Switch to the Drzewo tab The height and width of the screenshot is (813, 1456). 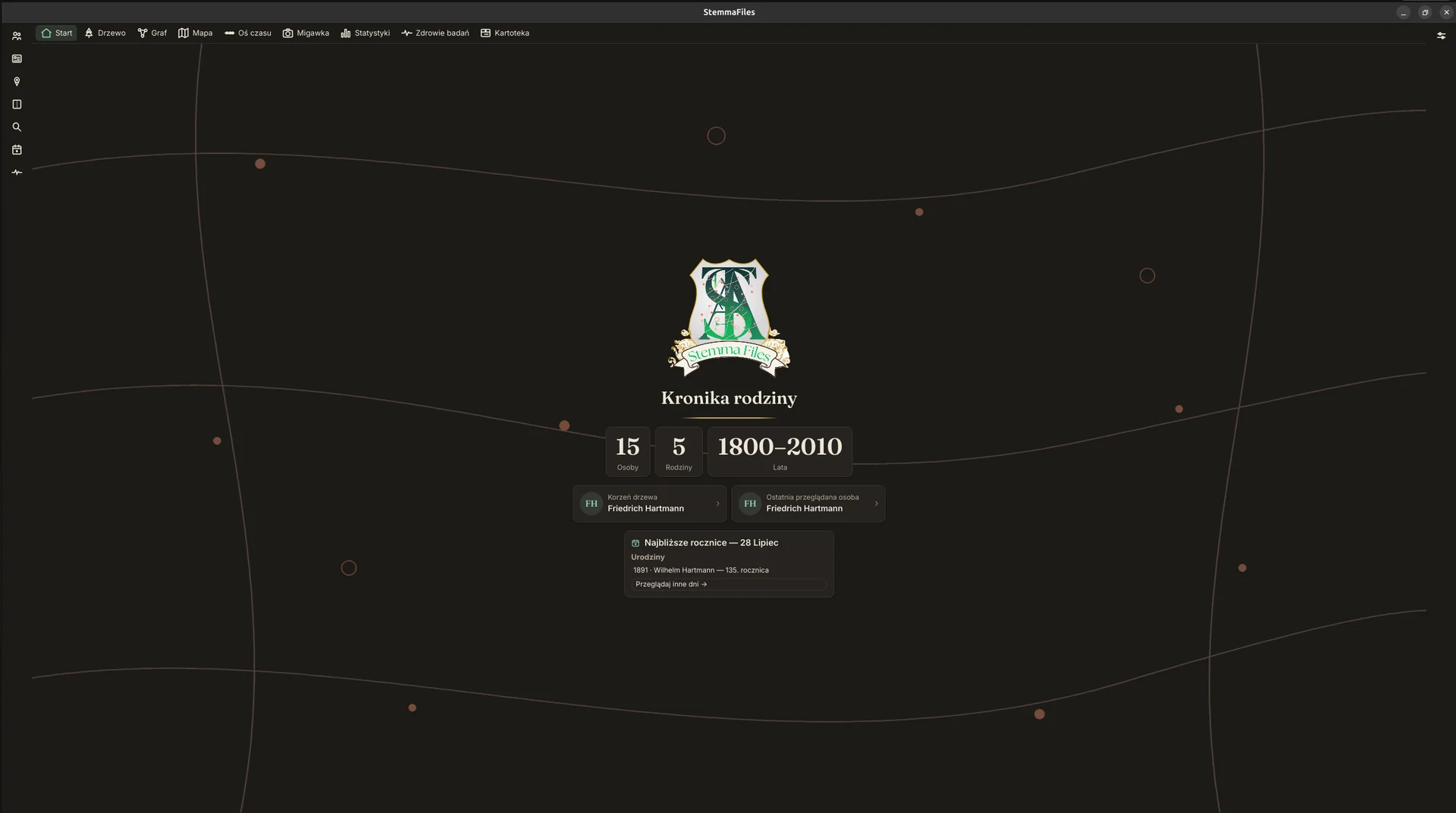(105, 33)
